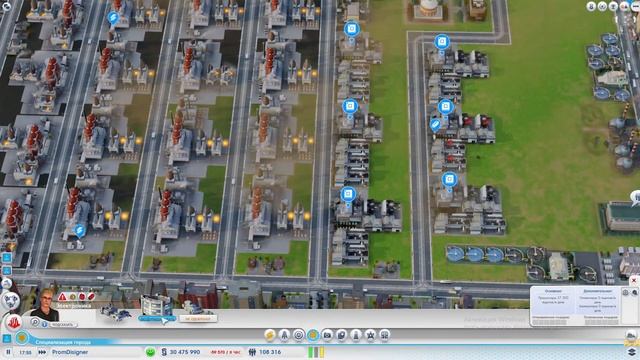This screenshot has height=360, width=640.
Task: Select the highlighted orange city specialization toolbar icon
Action: (313, 335)
